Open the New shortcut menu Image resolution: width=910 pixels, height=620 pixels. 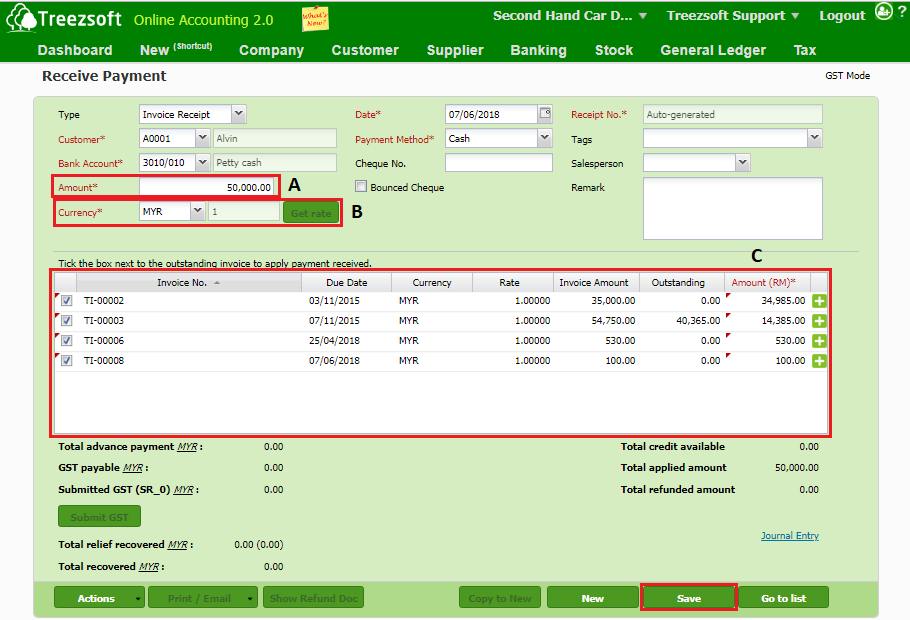click(x=176, y=50)
